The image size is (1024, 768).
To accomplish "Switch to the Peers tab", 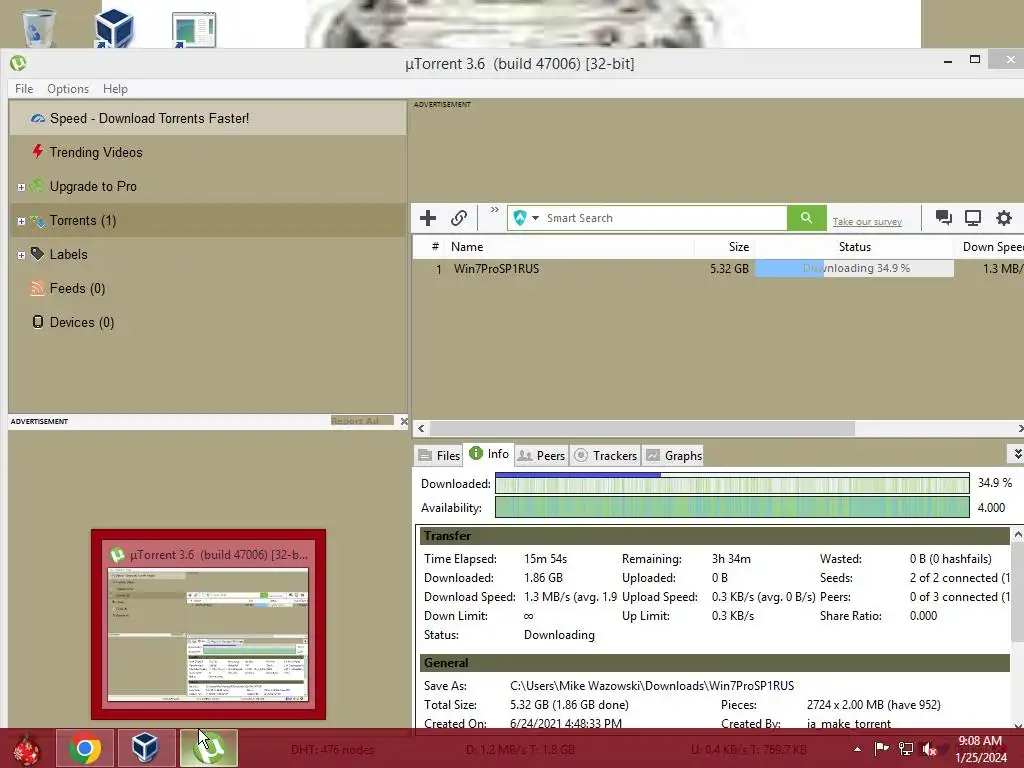I will (541, 456).
